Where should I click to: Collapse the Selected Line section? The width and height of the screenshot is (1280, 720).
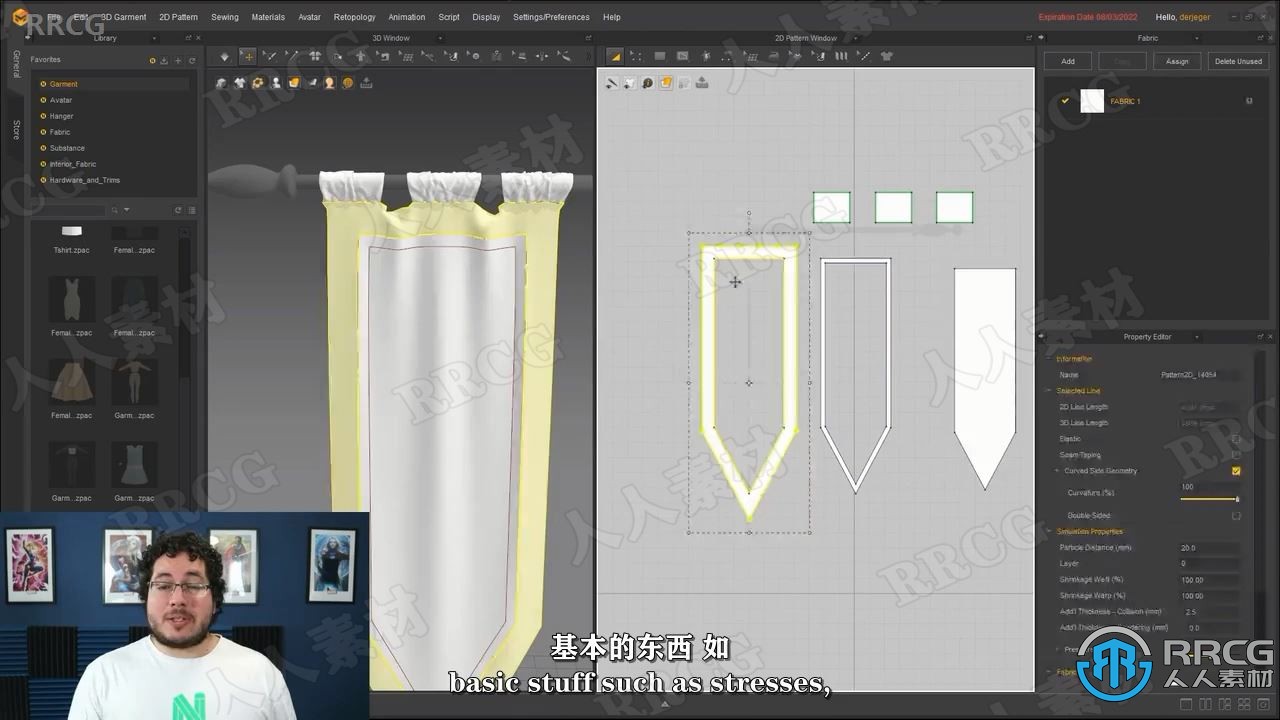pos(1049,391)
